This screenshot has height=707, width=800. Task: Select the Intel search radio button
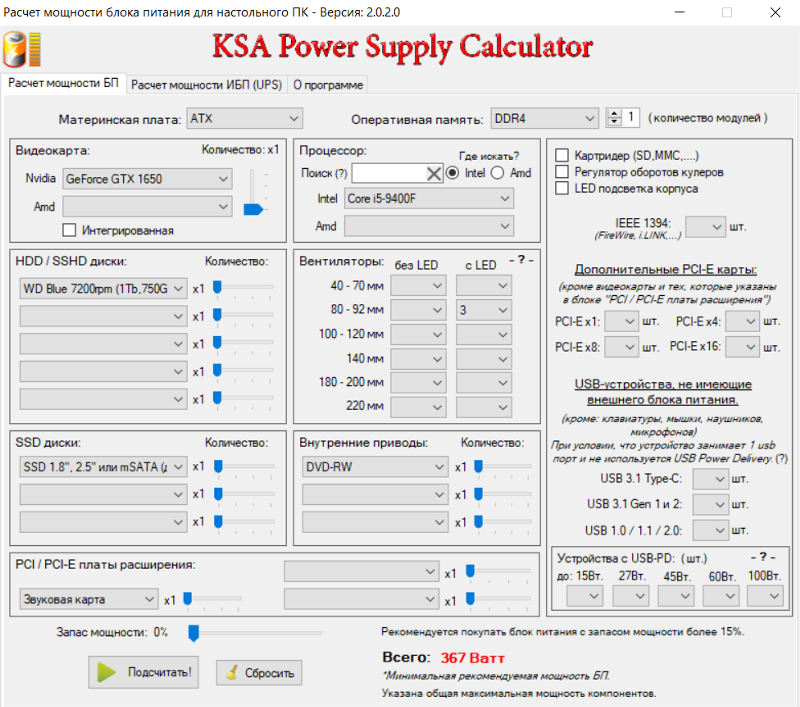pos(452,173)
